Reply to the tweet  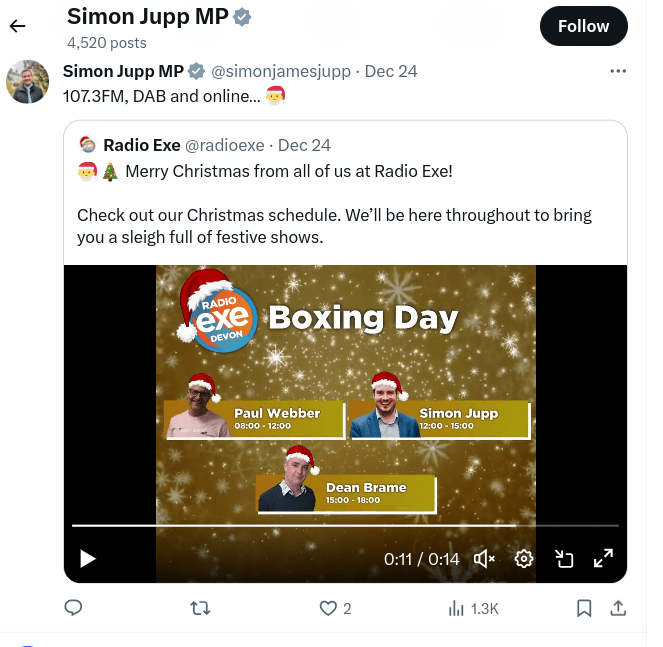tap(73, 608)
